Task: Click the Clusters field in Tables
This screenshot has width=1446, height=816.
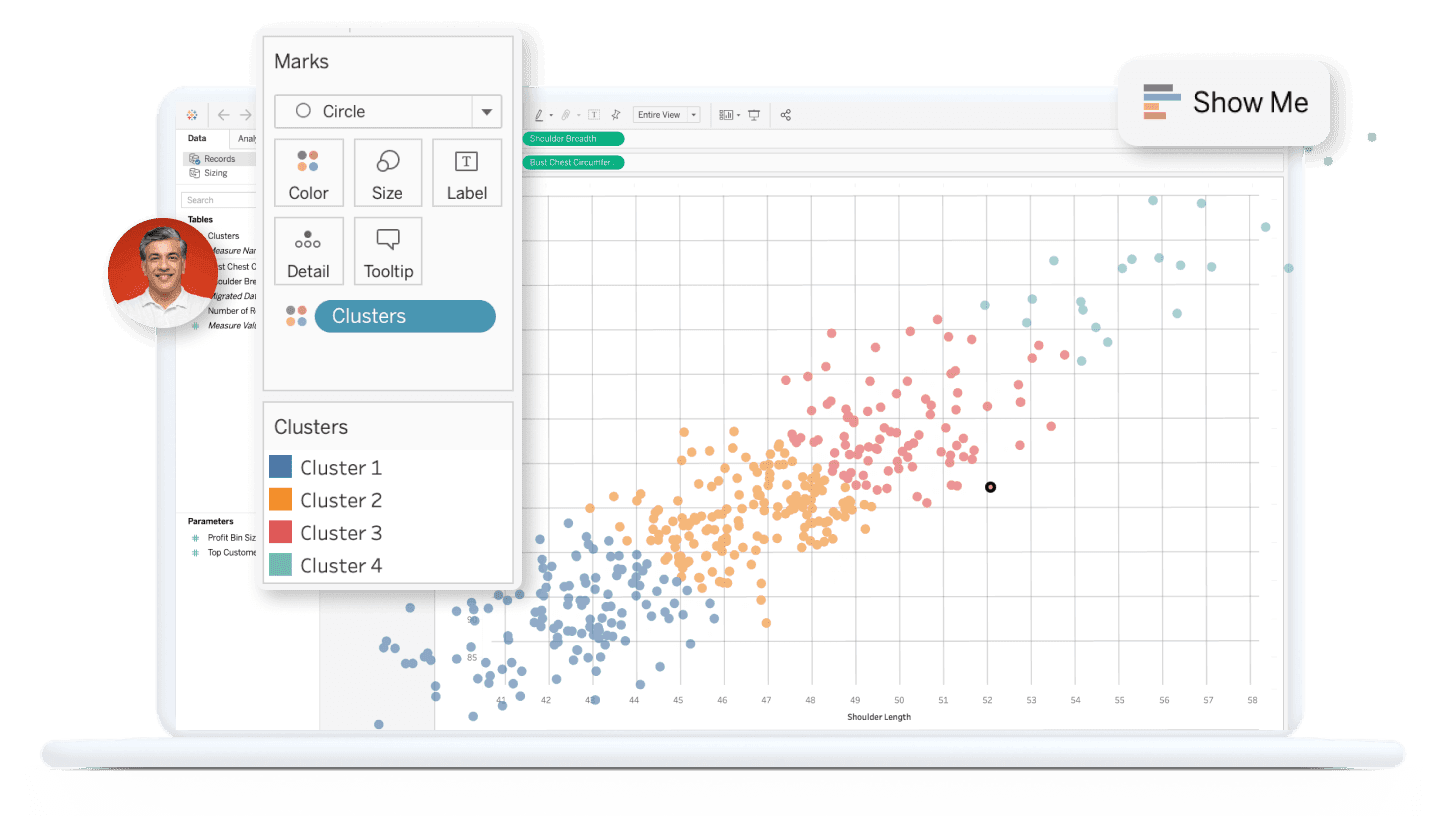Action: pos(224,236)
